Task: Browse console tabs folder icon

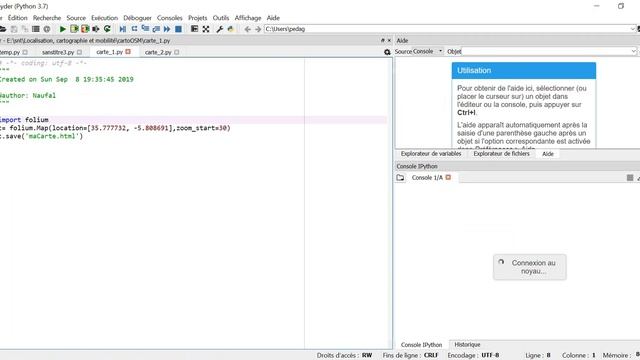Action: [x=400, y=178]
